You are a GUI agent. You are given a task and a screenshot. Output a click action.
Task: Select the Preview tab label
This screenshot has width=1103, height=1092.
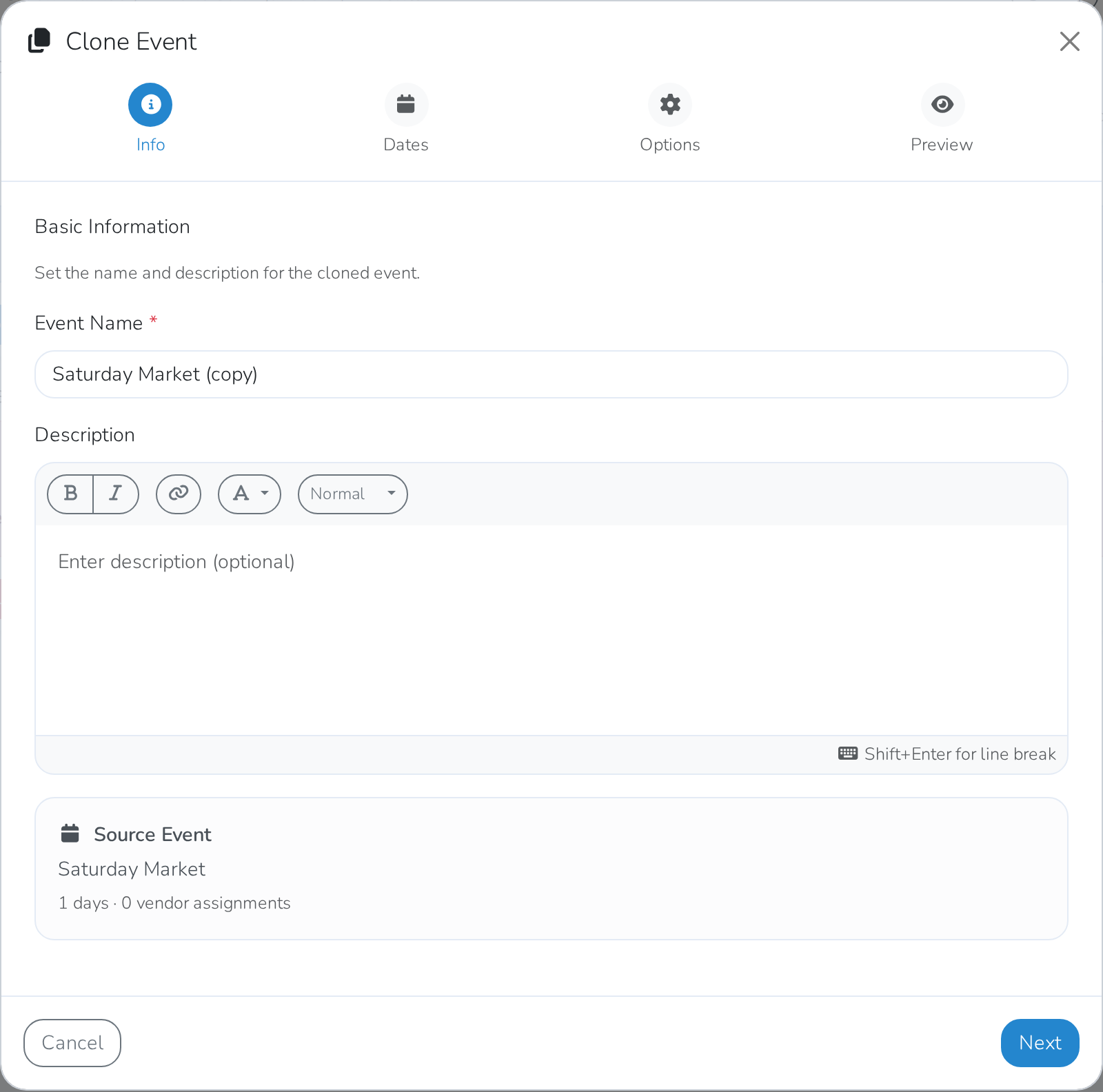[x=942, y=145]
